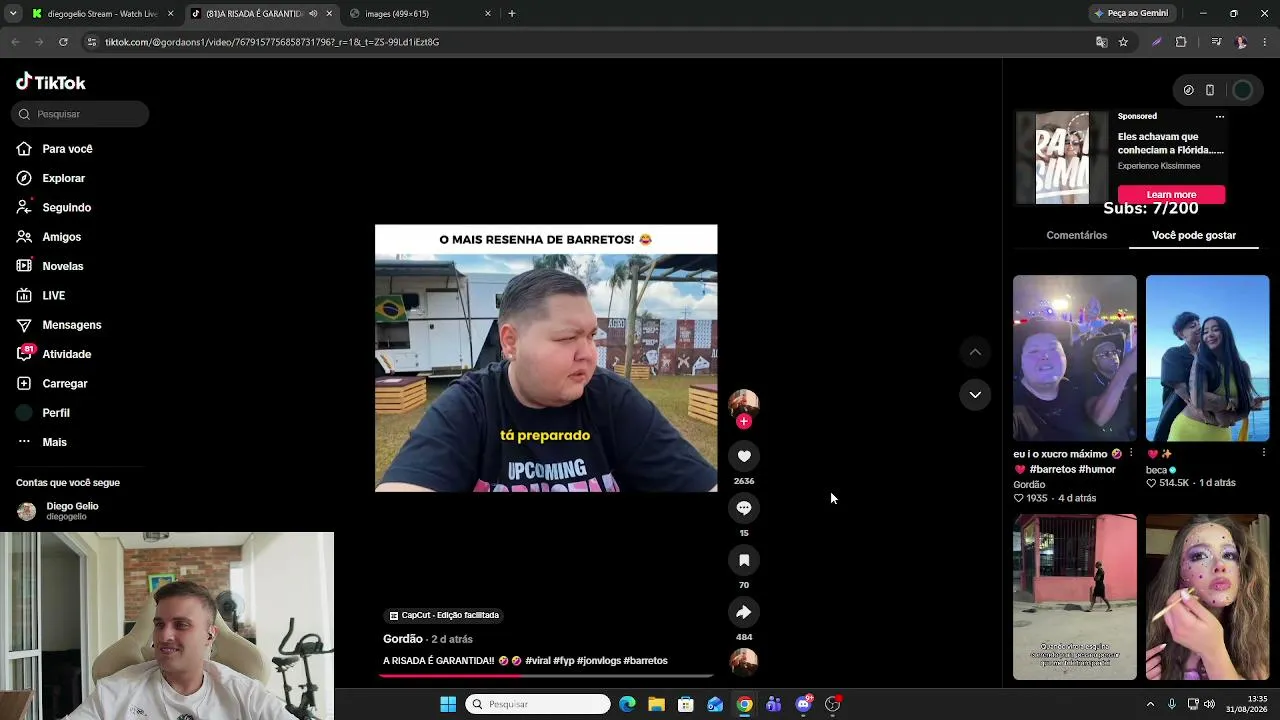Click the #viral hashtag
Image resolution: width=1280 pixels, height=720 pixels.
click(x=537, y=661)
